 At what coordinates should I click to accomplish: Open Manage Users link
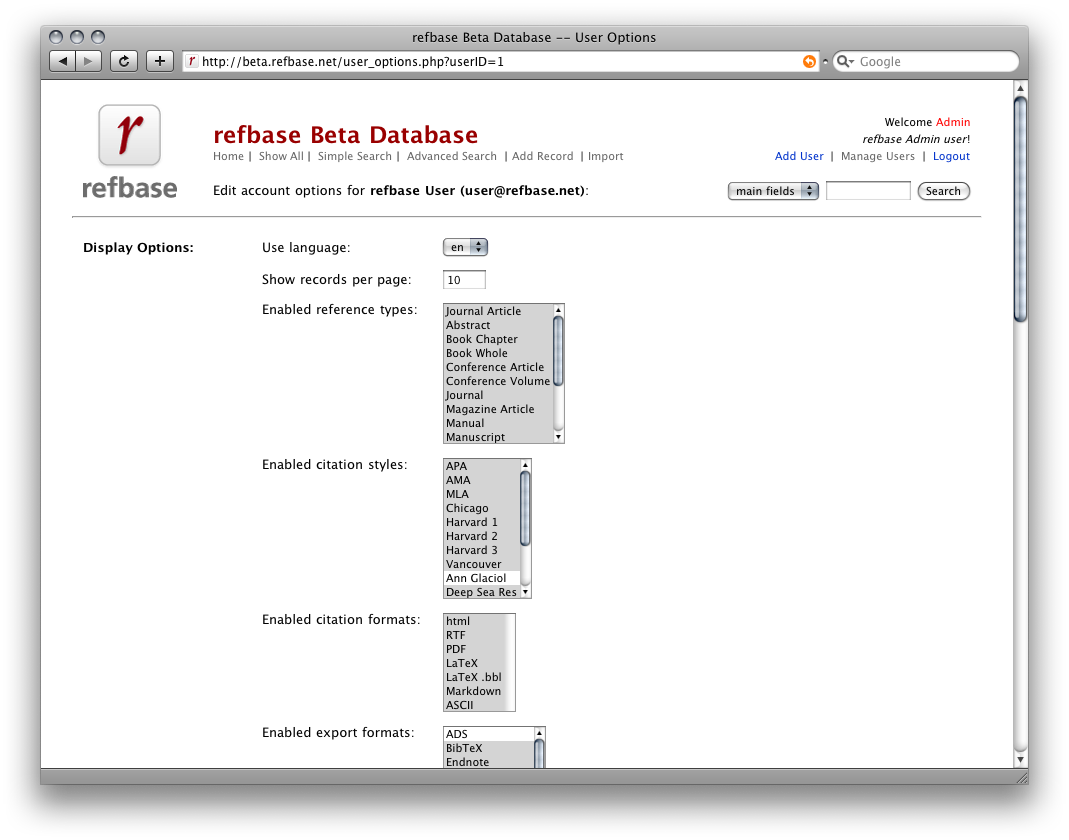click(x=877, y=156)
